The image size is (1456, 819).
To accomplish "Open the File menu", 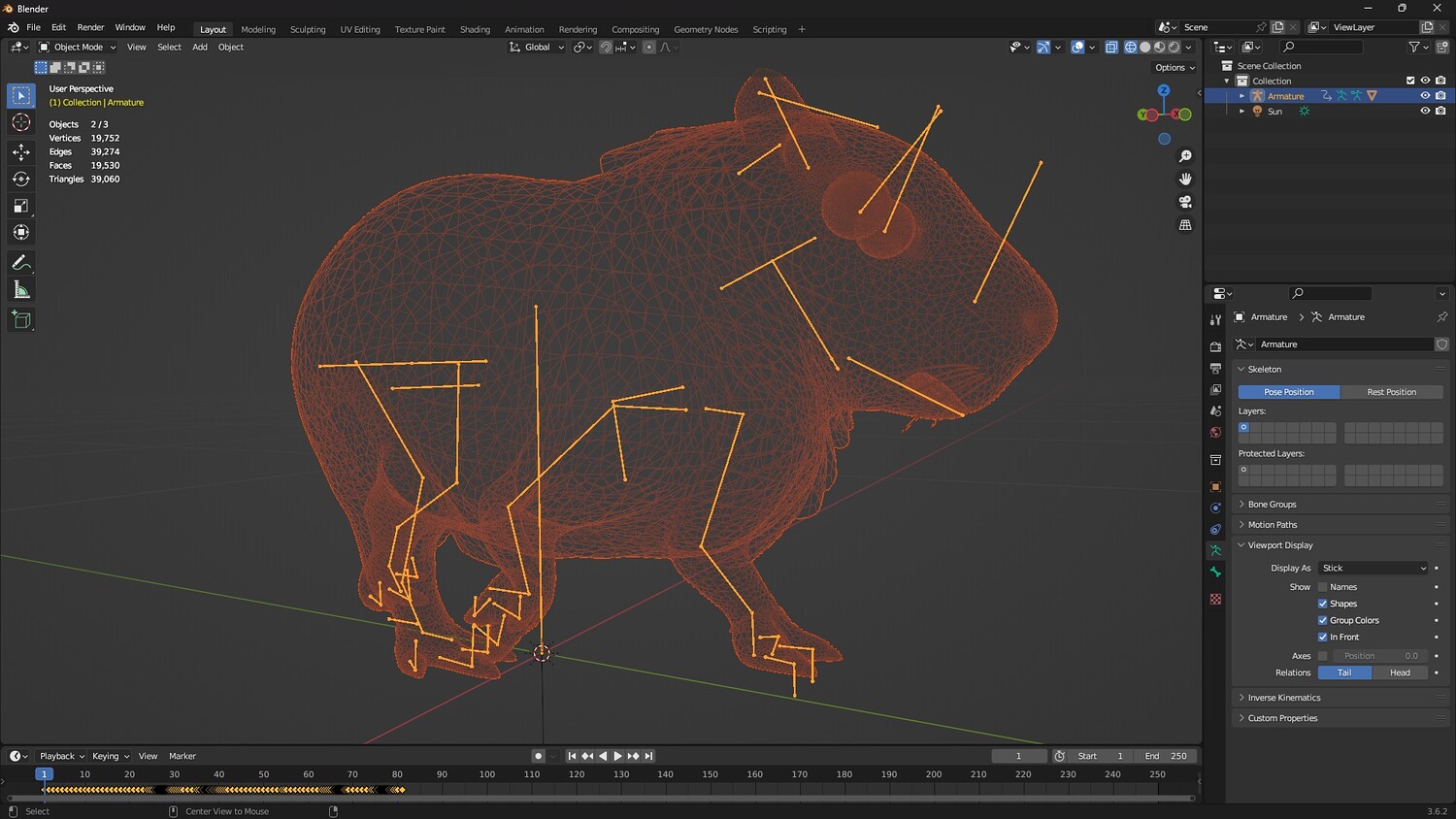I will pyautogui.click(x=33, y=27).
